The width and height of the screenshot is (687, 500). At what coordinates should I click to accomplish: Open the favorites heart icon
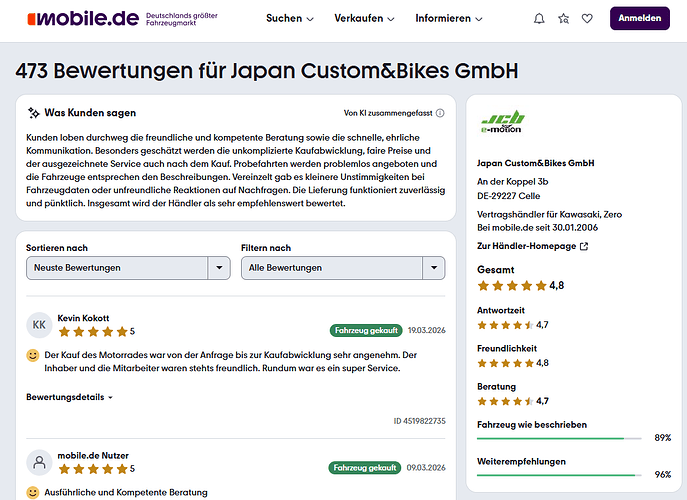point(587,19)
